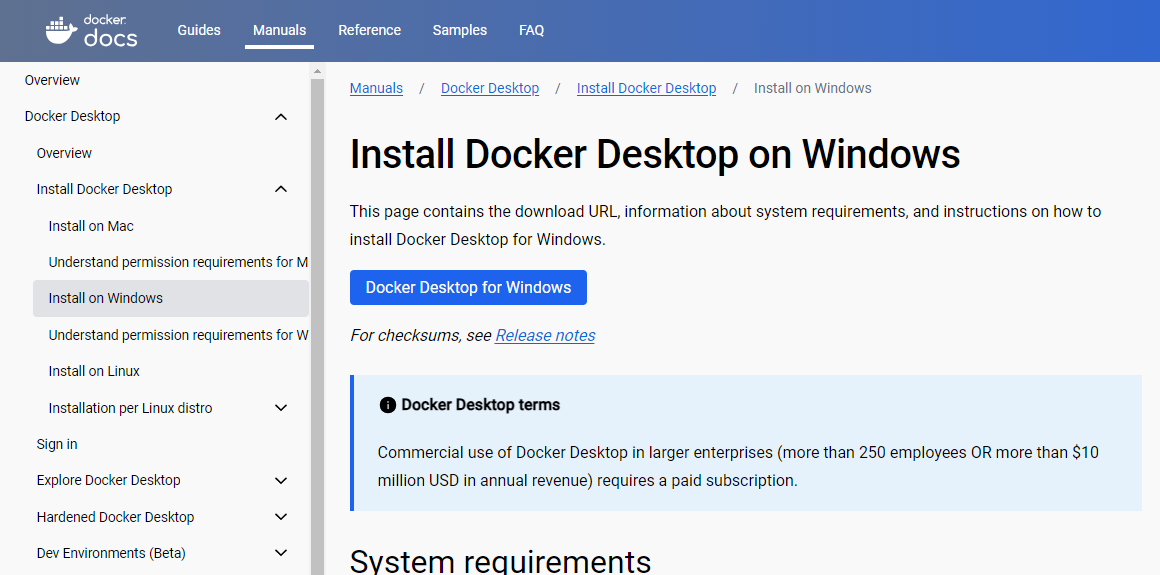Follow the Install Docker Desktop breadcrumb link
This screenshot has height=575, width=1160.
647,88
